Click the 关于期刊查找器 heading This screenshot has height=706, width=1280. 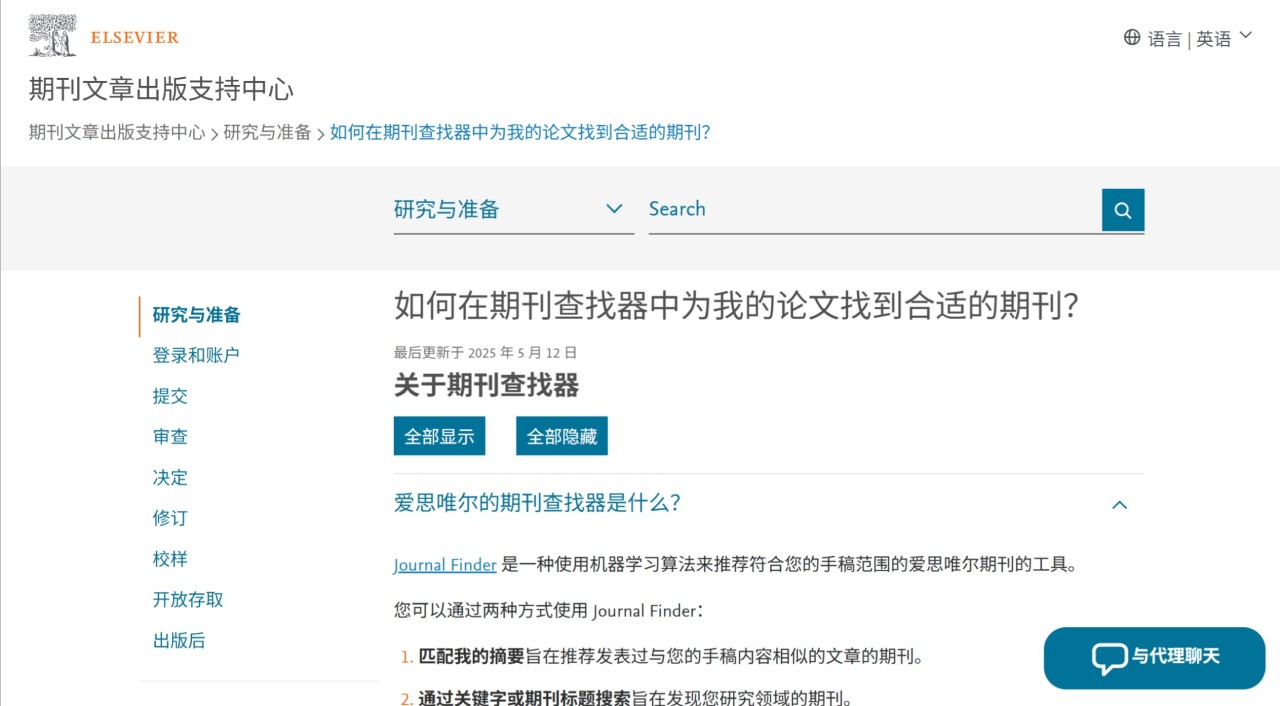[486, 386]
